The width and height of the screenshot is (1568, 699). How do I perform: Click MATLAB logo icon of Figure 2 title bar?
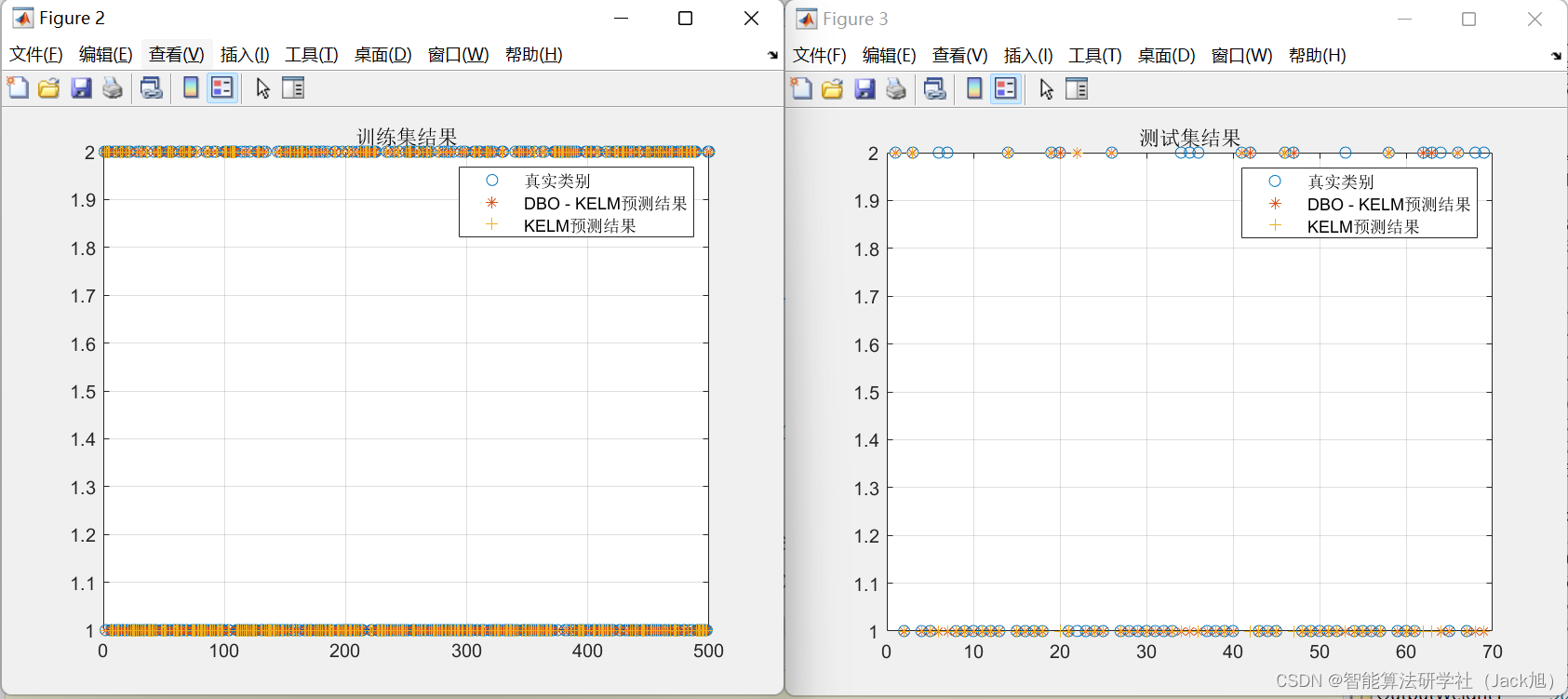pyautogui.click(x=22, y=18)
